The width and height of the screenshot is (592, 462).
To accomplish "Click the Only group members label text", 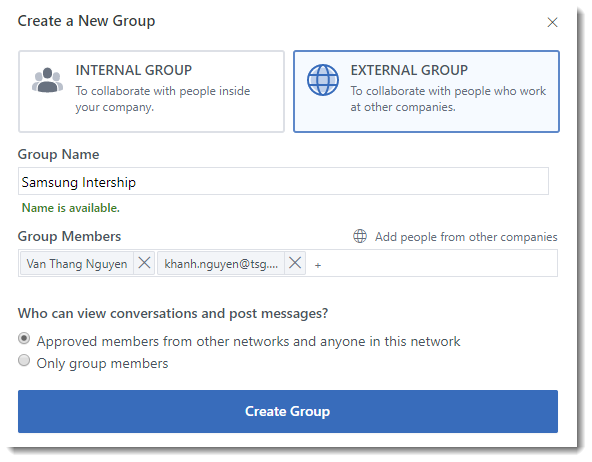I will point(102,363).
